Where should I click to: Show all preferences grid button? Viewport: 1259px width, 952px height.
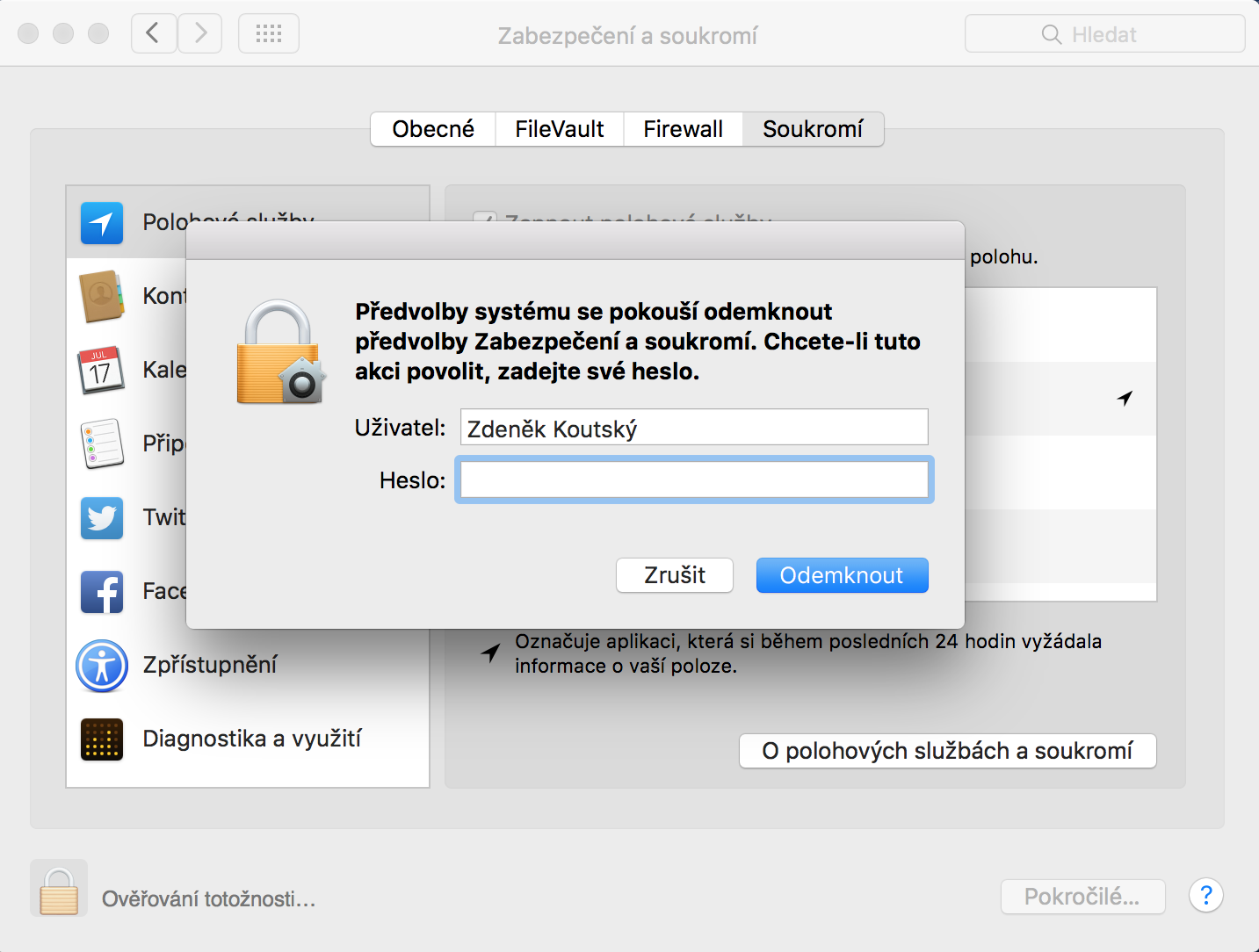click(269, 34)
